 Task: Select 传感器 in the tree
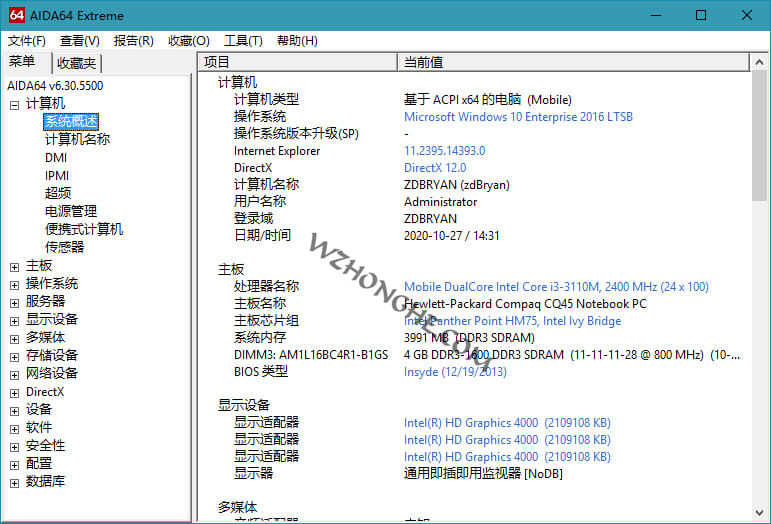(64, 247)
